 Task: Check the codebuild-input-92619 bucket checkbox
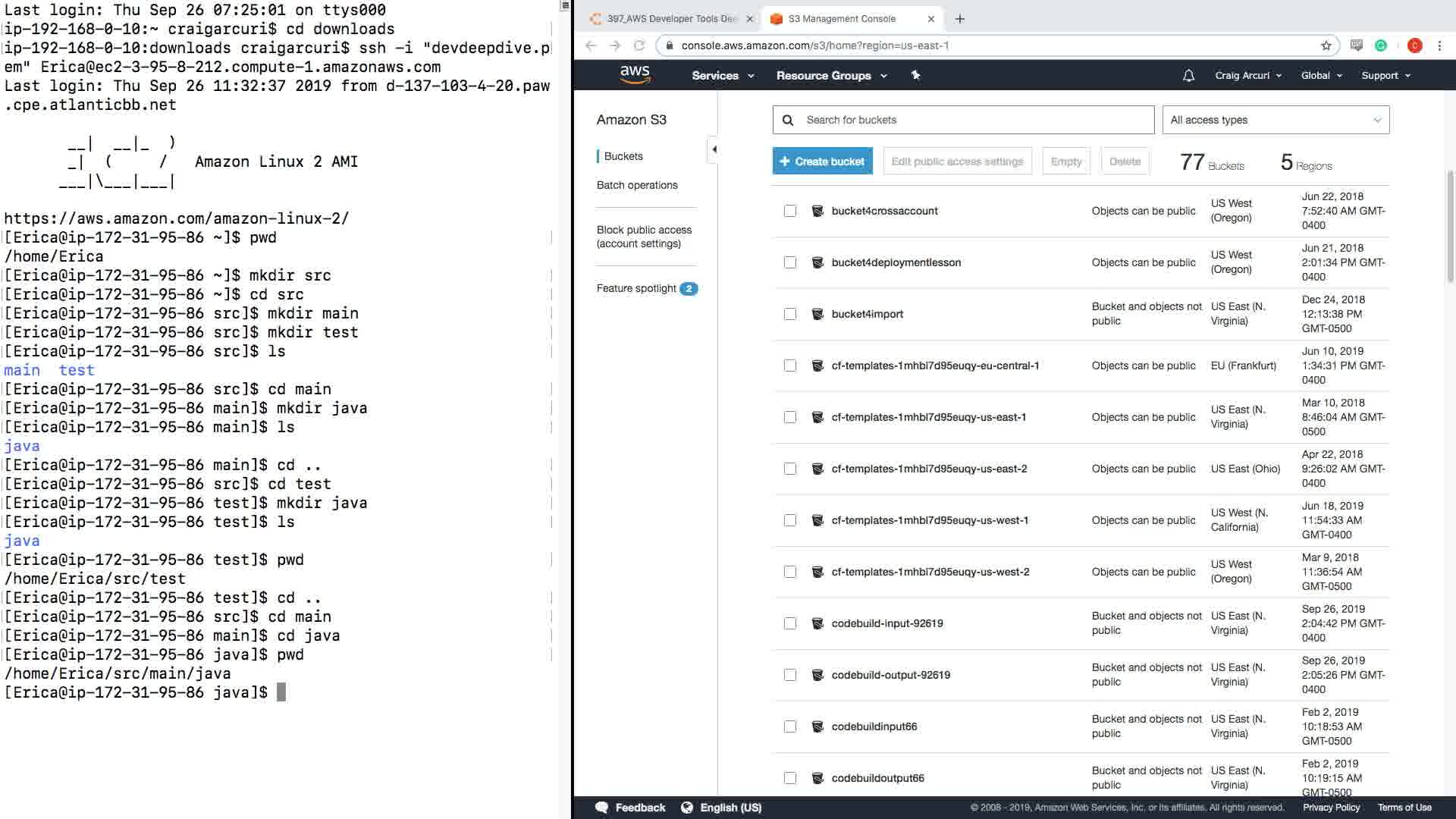[790, 623]
